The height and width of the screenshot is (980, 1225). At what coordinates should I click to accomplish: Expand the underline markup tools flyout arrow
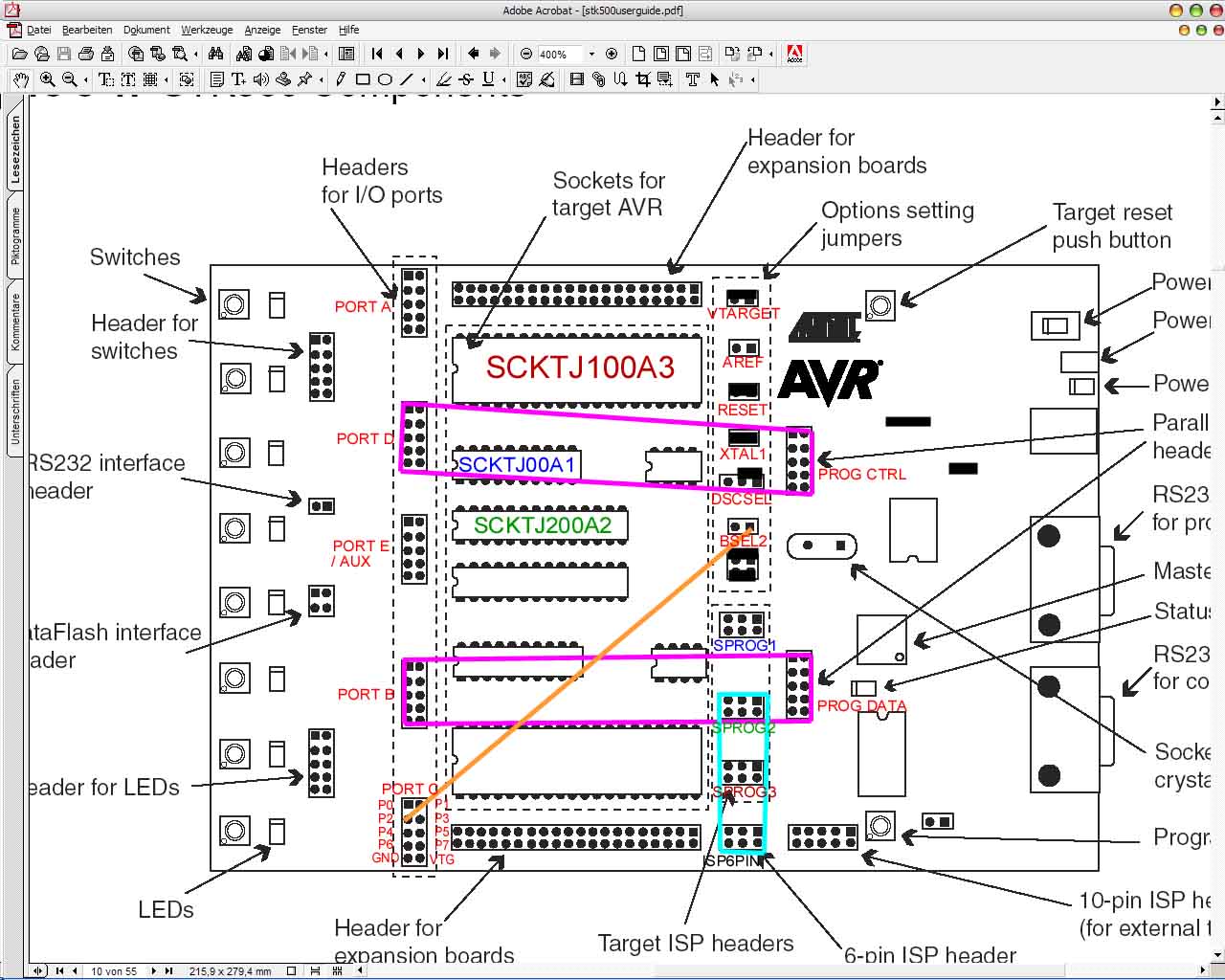504,79
